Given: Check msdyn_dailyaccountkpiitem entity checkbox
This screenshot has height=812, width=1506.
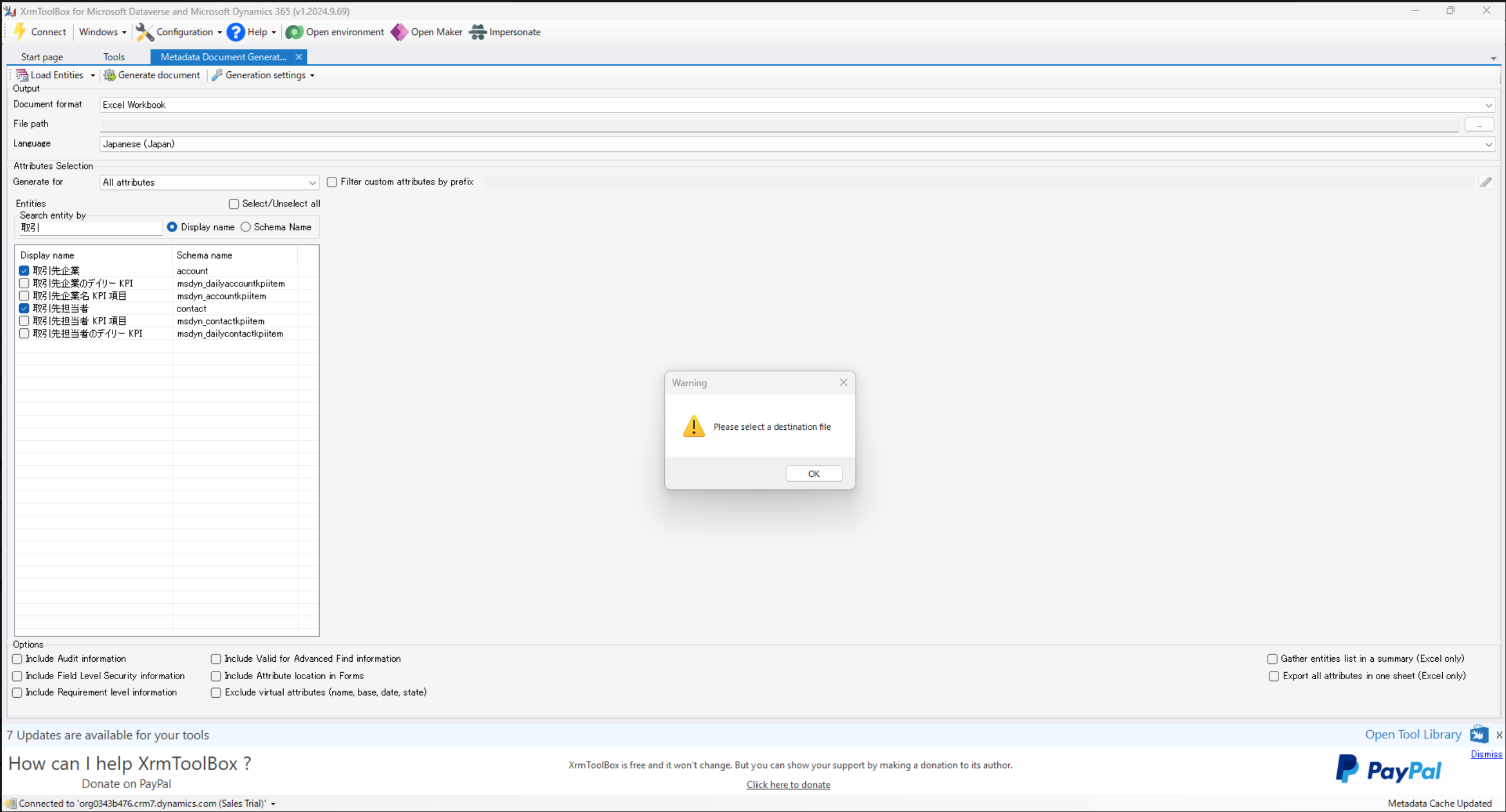Looking at the screenshot, I should tap(24, 284).
